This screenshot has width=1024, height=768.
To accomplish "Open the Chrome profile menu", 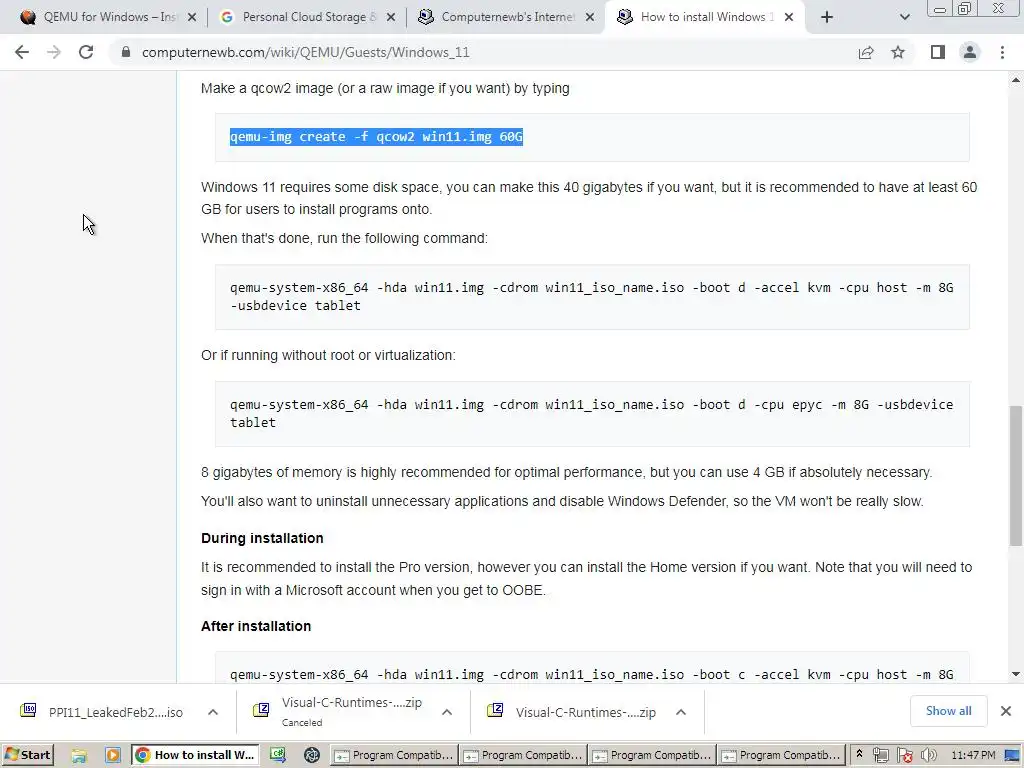I will pyautogui.click(x=970, y=52).
